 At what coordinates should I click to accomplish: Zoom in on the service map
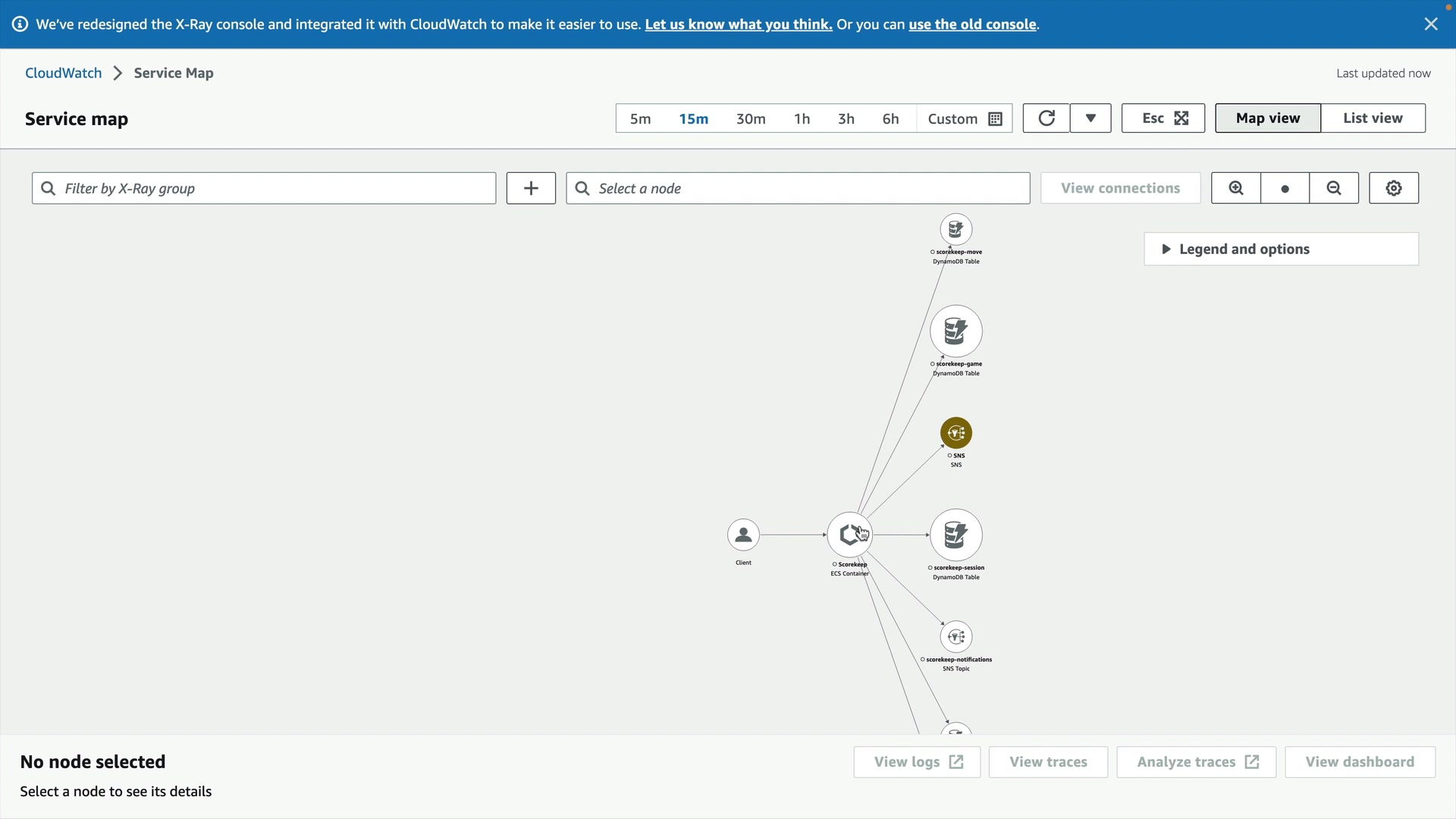(x=1236, y=188)
